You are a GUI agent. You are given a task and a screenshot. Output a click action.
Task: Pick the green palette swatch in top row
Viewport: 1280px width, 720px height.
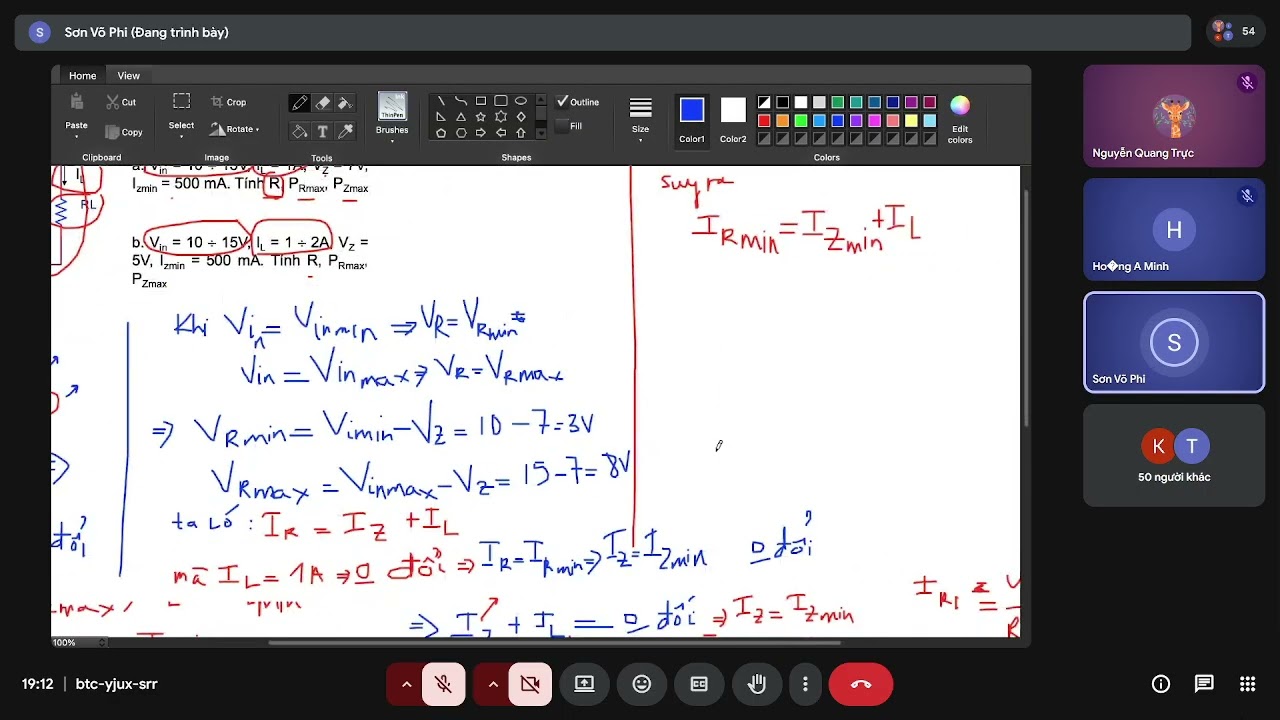coord(838,102)
